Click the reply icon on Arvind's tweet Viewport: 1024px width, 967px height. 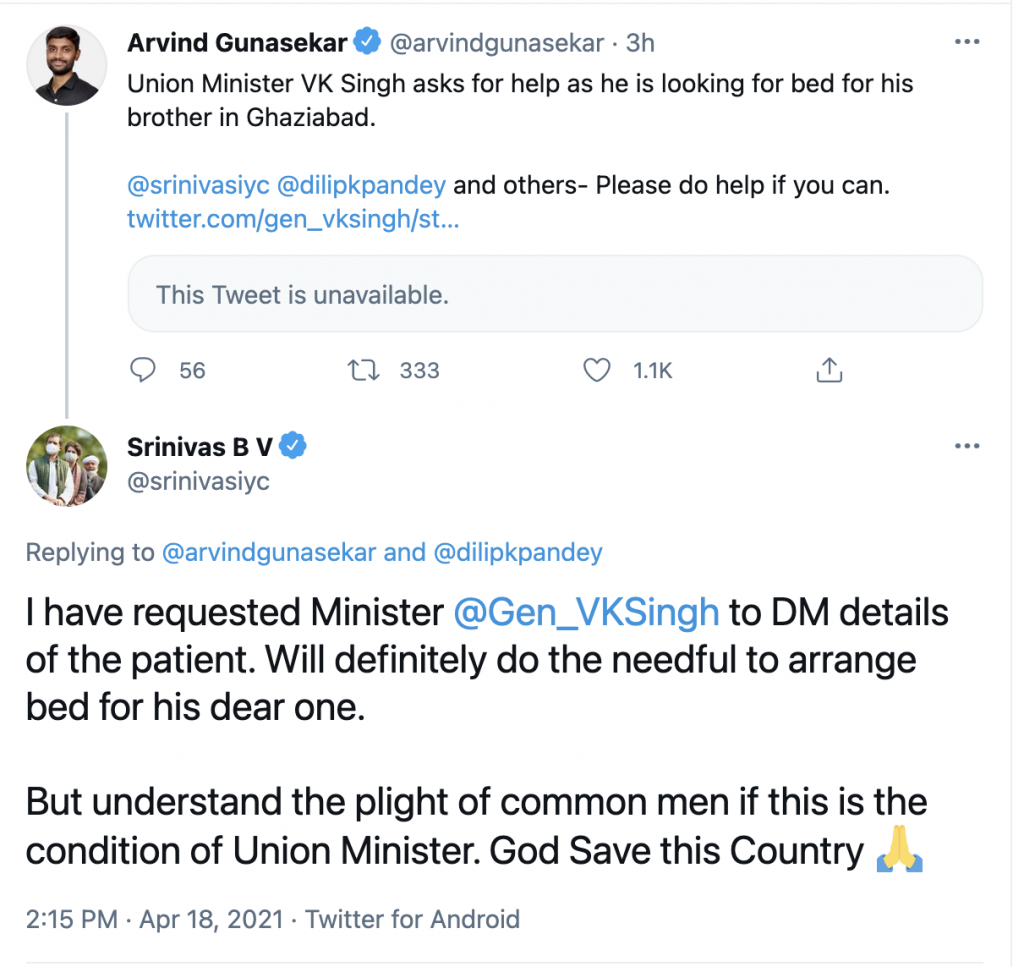point(145,371)
